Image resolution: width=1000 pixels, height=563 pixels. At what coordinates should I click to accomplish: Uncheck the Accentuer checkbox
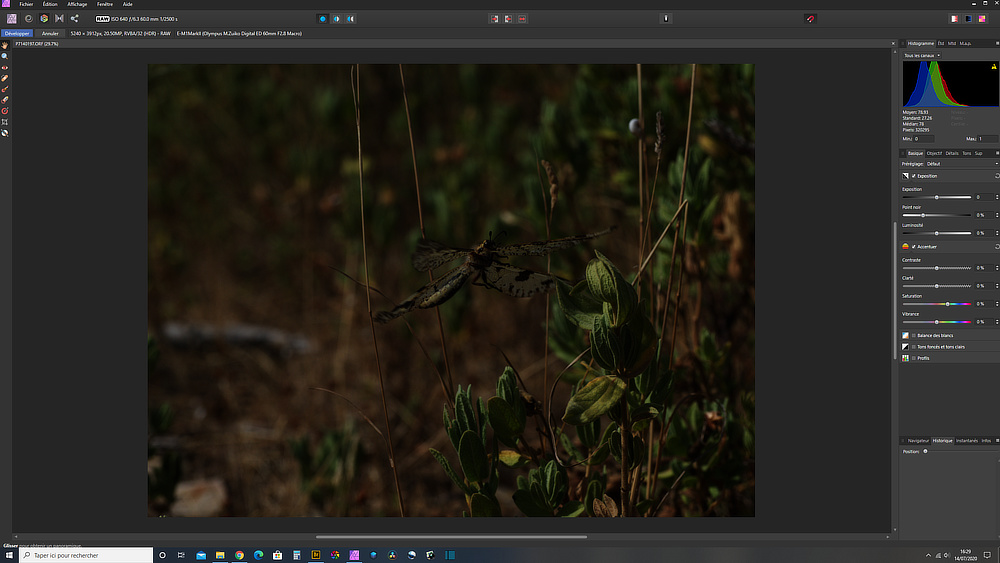(913, 247)
